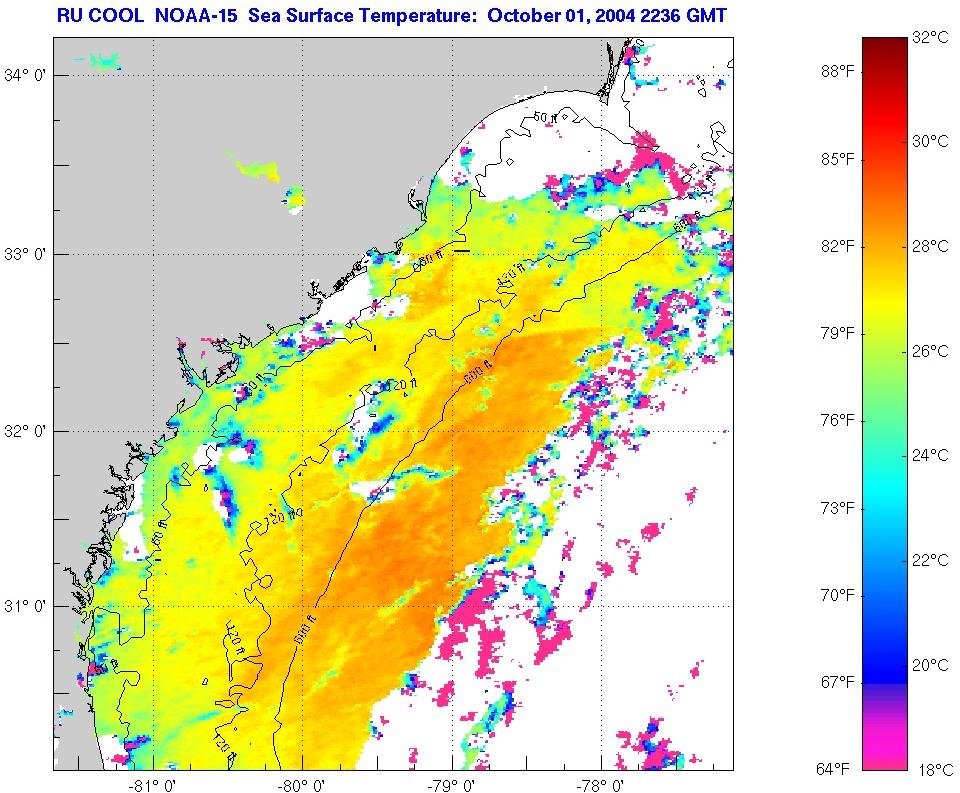Click the 22°C colorbar label
The width and height of the screenshot is (960, 793).
click(930, 560)
